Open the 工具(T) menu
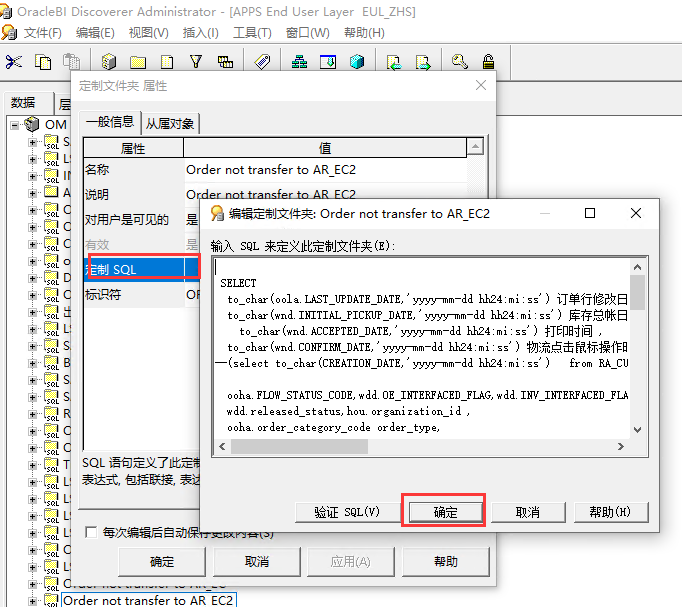The width and height of the screenshot is (682, 607). pyautogui.click(x=252, y=33)
